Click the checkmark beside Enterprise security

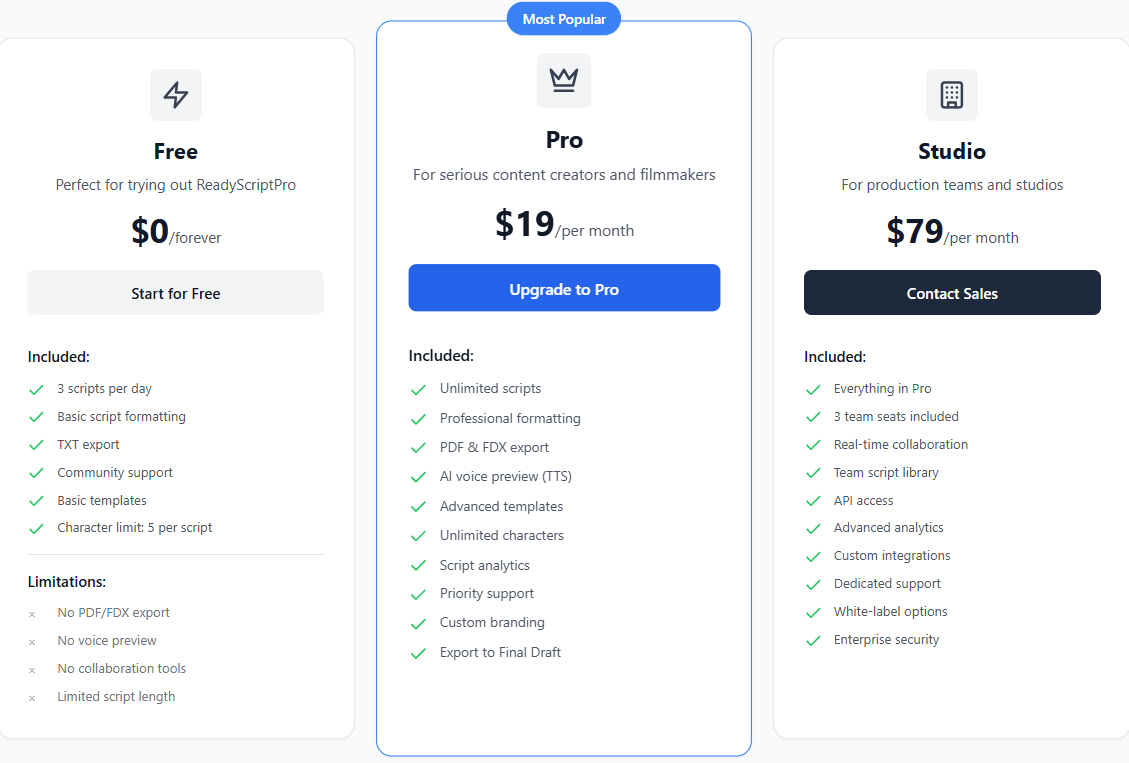[812, 640]
